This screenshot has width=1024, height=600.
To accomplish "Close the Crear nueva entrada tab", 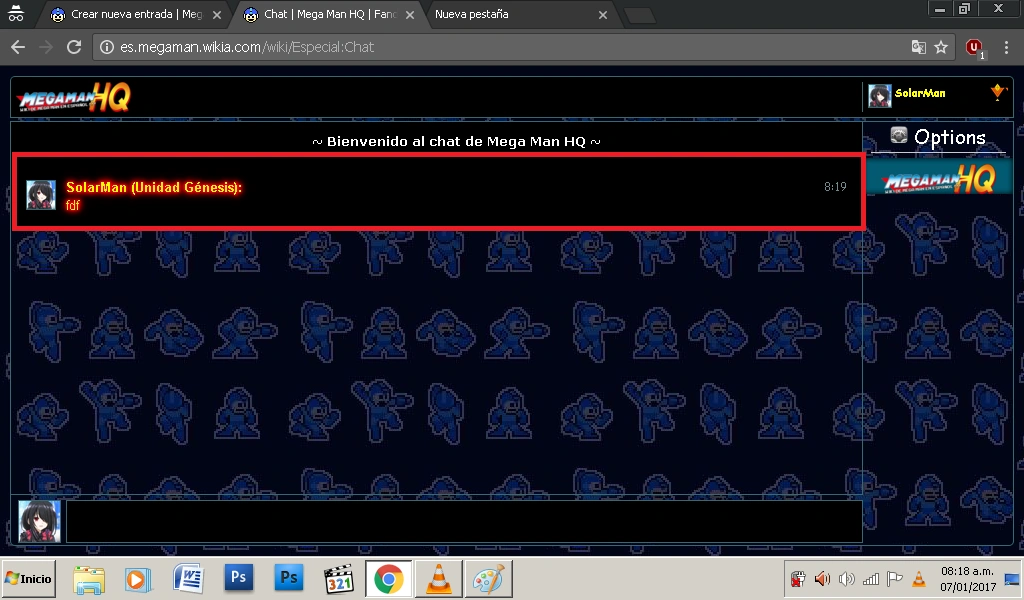I will click(x=217, y=14).
